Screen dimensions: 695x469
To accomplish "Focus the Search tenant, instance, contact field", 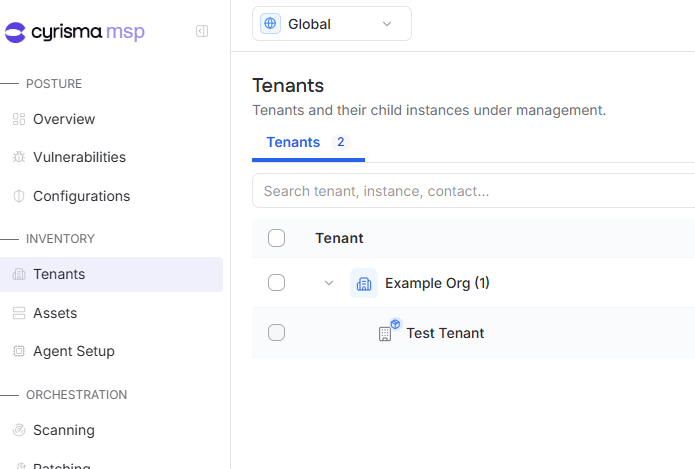I will coord(473,191).
